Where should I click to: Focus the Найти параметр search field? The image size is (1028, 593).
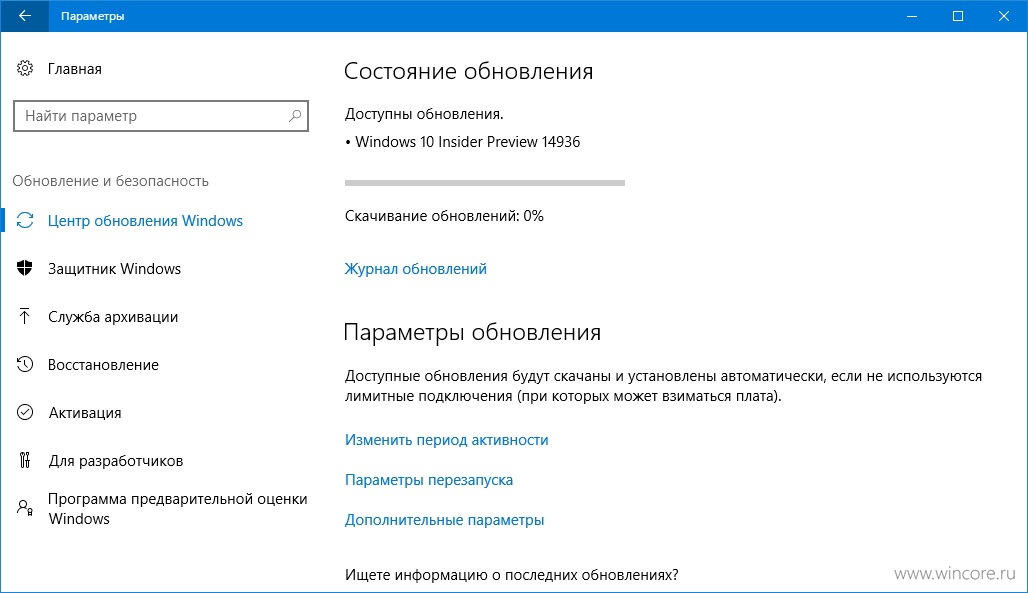161,116
